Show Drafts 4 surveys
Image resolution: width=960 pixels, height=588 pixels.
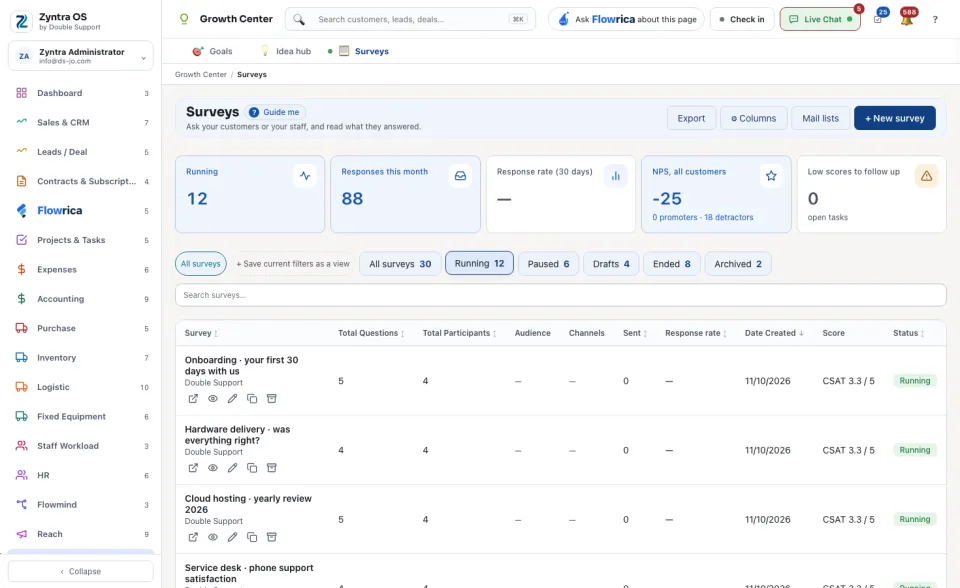(x=611, y=264)
